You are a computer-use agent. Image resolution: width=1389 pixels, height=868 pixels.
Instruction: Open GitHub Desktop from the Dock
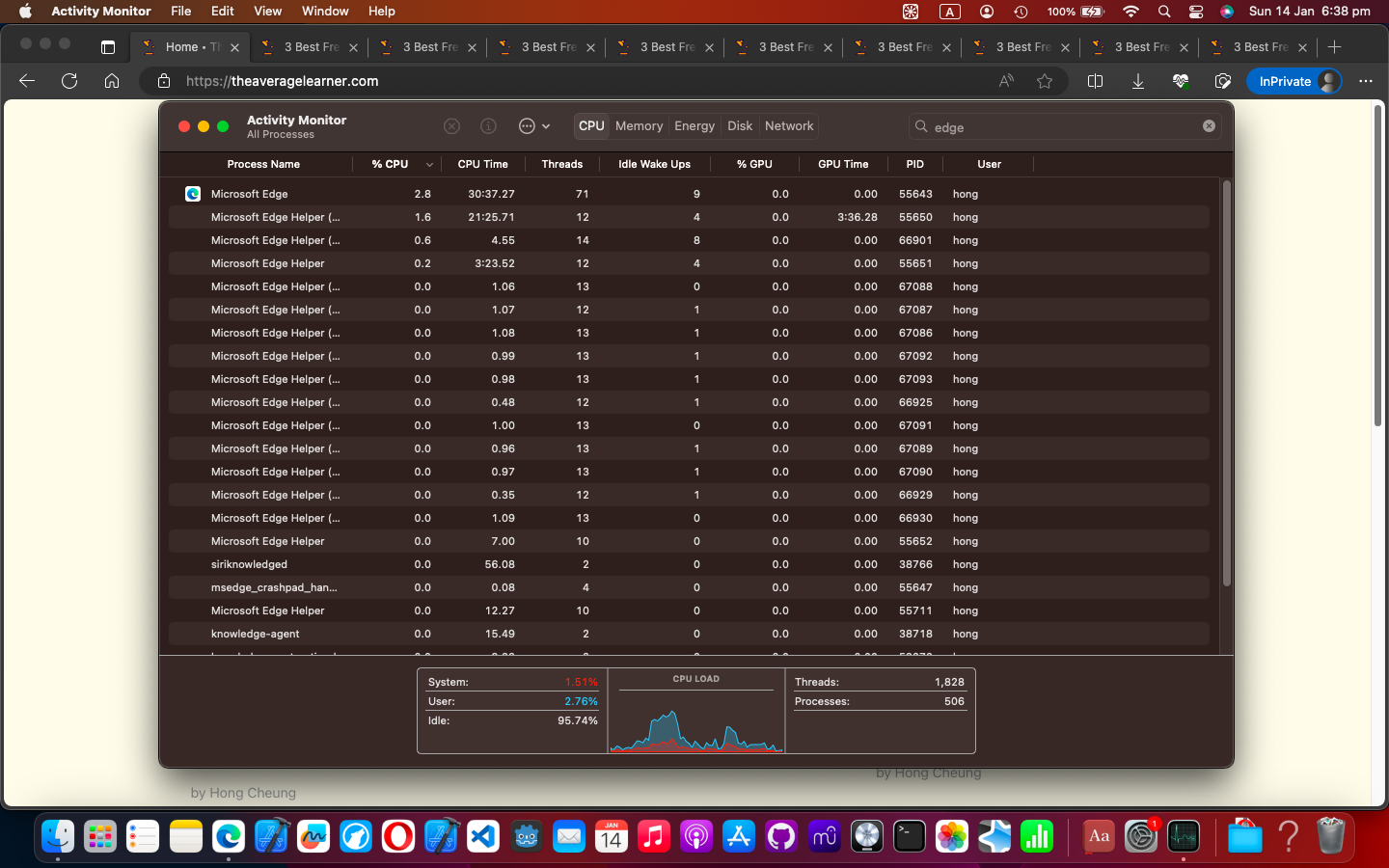[781, 837]
